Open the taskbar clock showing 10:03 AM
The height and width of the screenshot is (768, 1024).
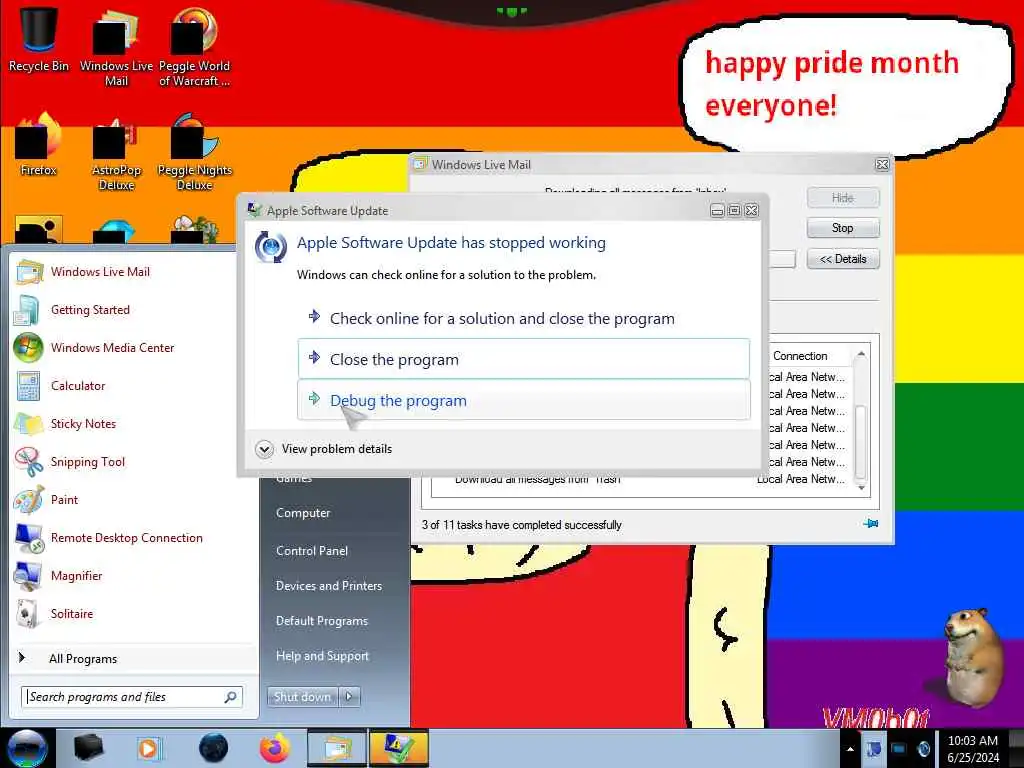click(972, 749)
